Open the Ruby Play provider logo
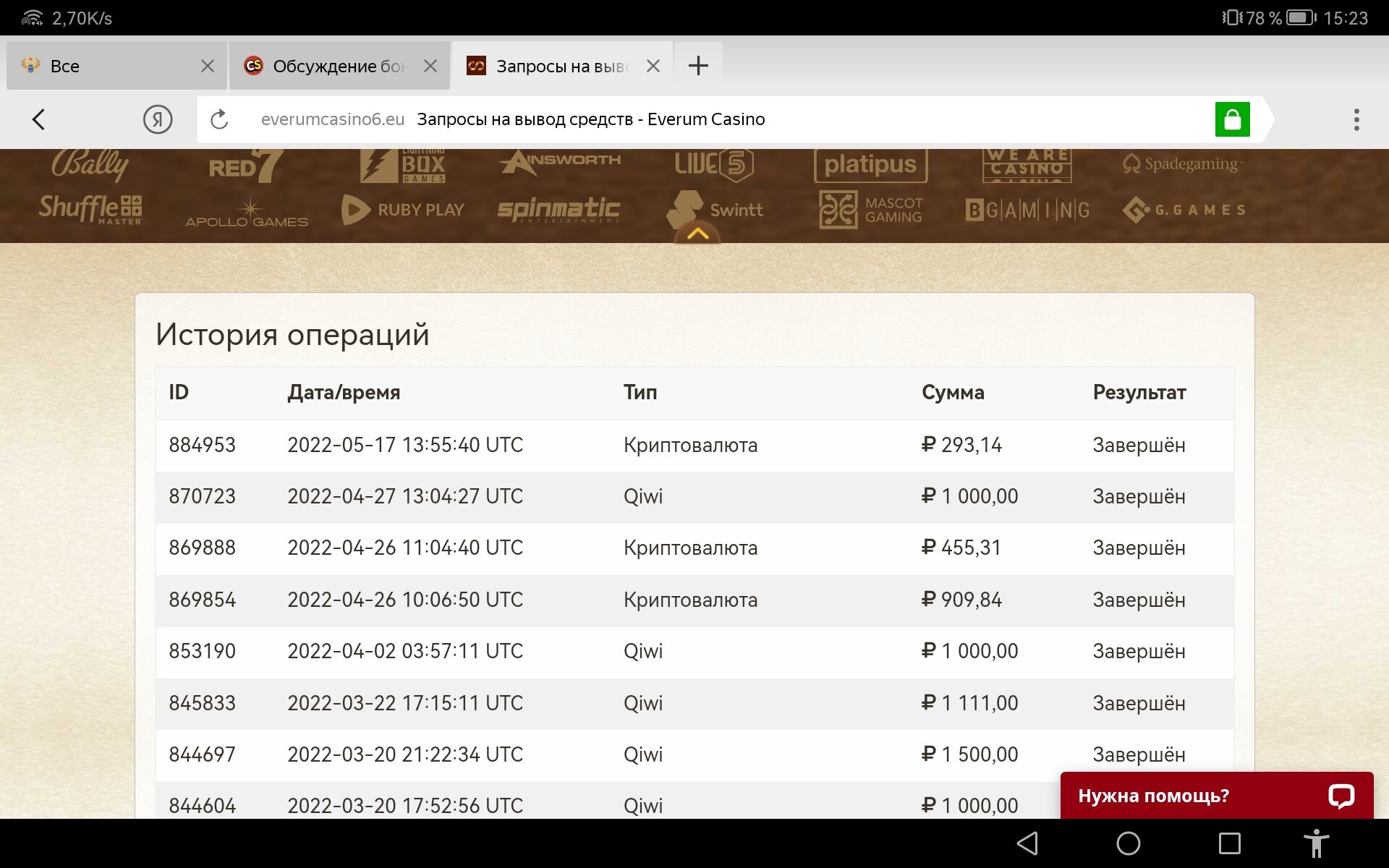The image size is (1389, 868). (403, 210)
